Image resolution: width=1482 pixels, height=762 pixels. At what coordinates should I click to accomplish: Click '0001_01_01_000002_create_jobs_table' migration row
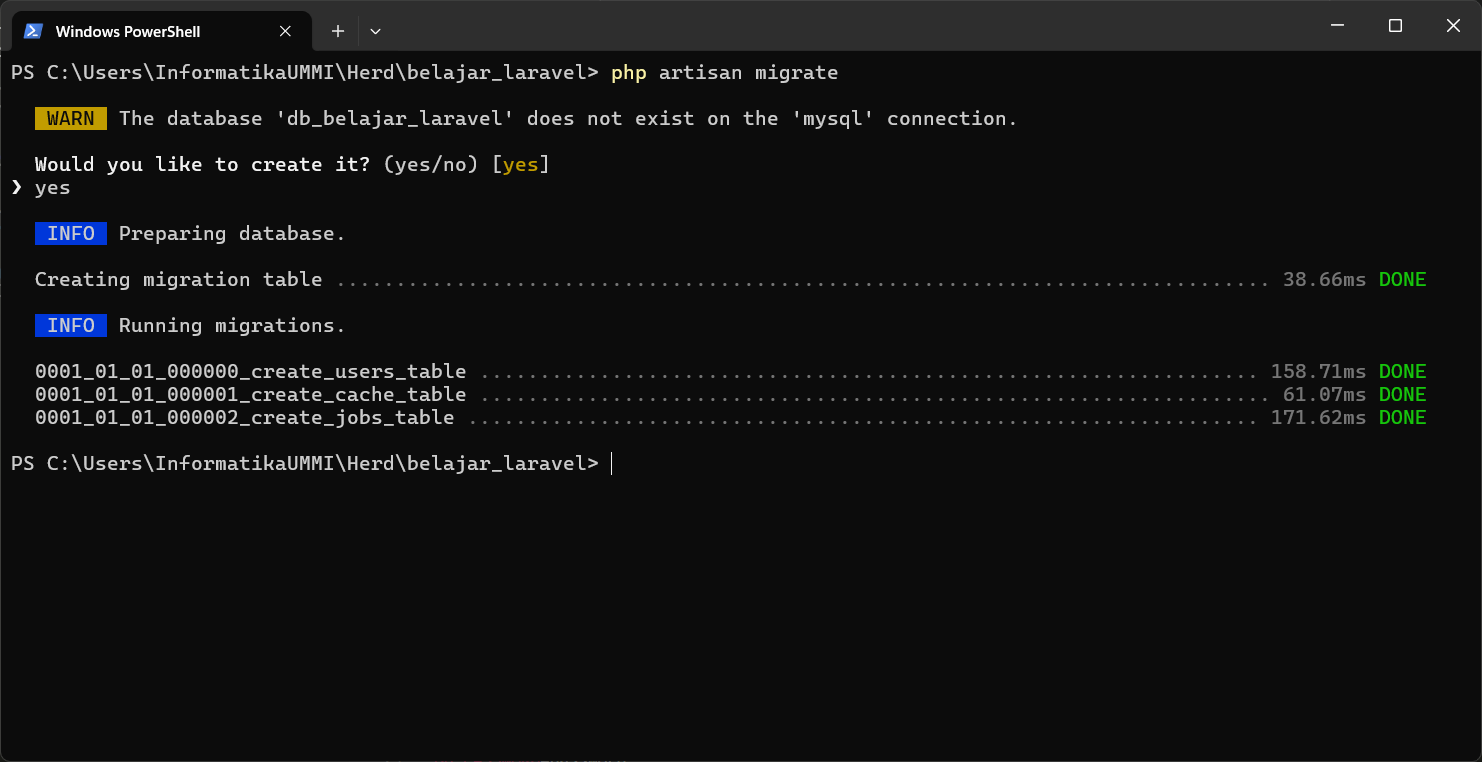pos(730,417)
